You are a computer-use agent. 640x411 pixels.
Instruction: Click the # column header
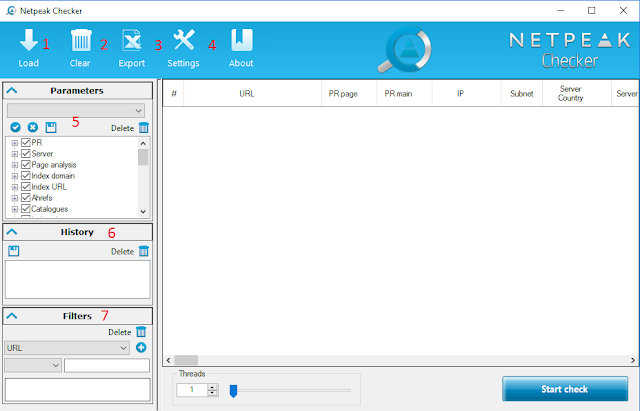pos(174,93)
